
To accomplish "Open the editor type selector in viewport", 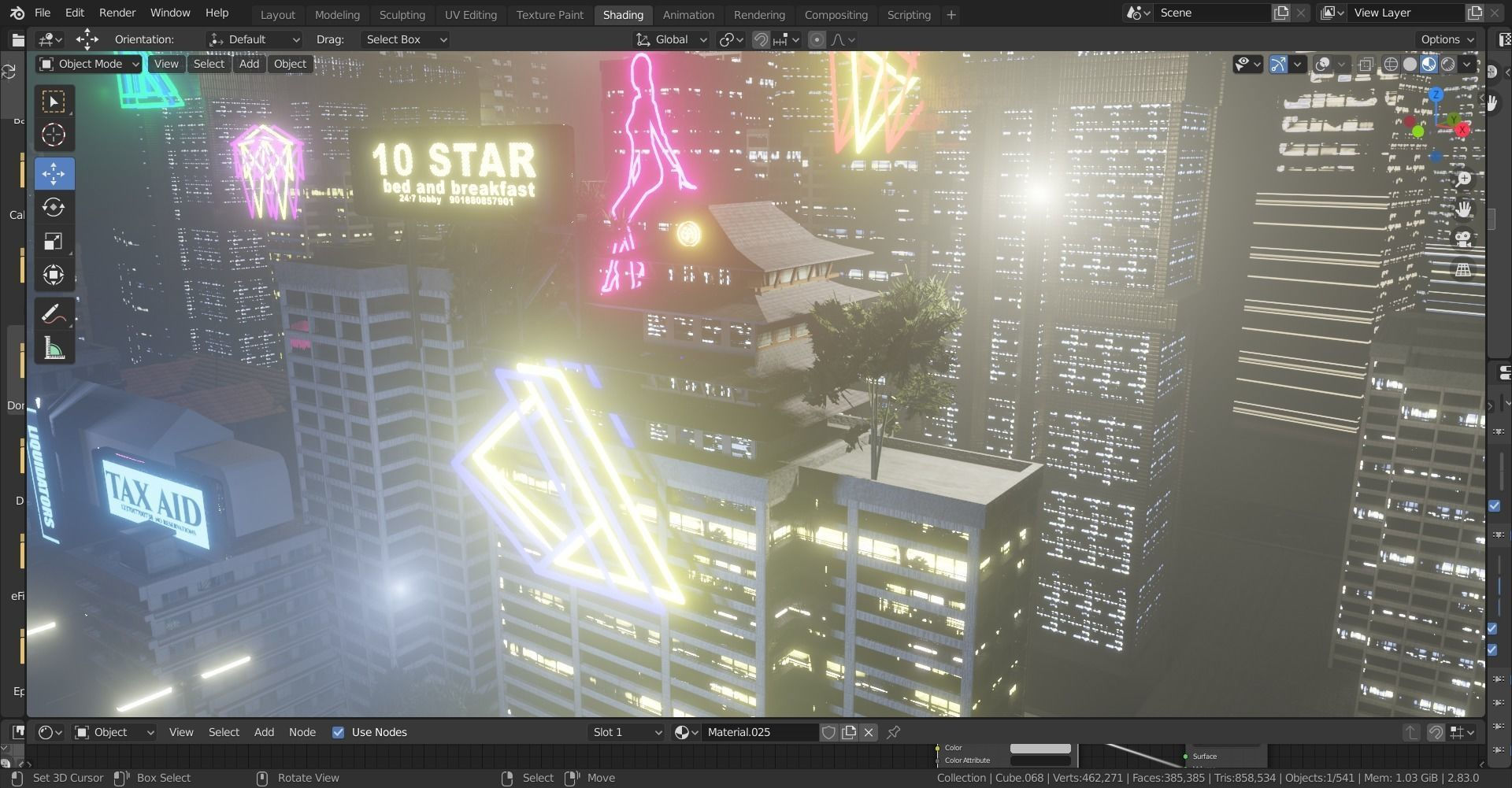I will coord(50,39).
